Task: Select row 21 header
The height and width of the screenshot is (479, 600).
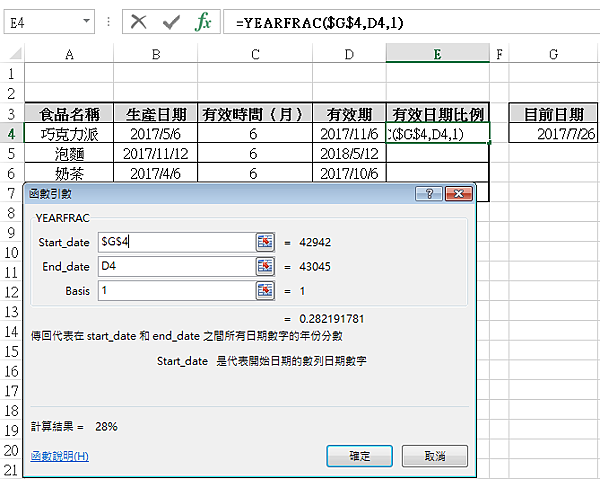Action: pyautogui.click(x=11, y=470)
